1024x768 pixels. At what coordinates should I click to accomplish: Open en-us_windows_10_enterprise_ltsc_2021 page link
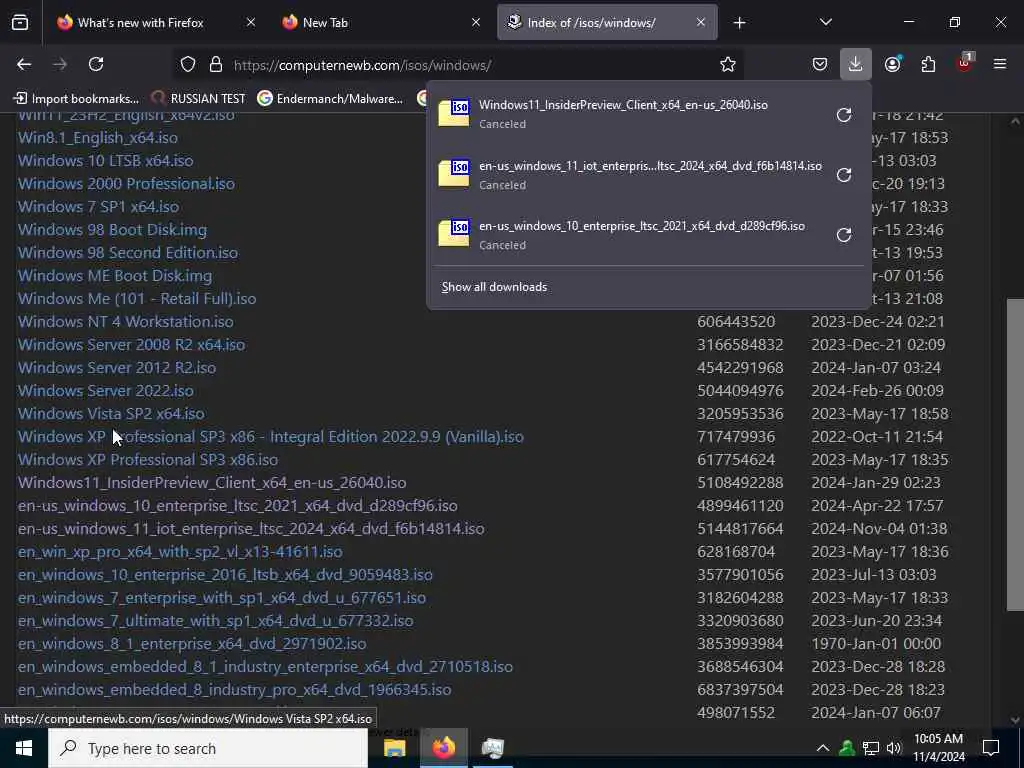[238, 505]
